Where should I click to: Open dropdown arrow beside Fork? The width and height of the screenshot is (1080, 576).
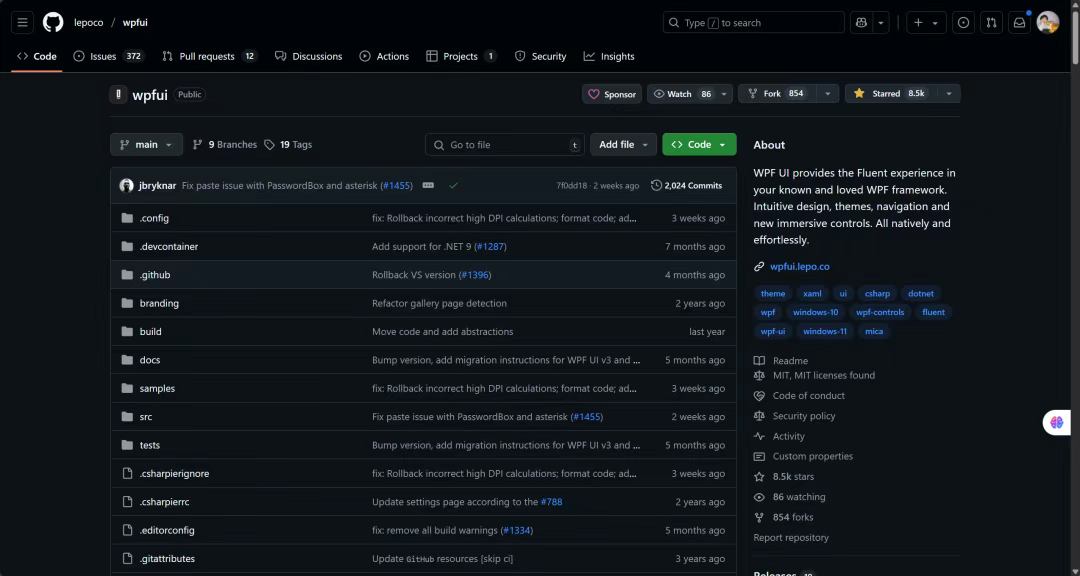point(827,94)
